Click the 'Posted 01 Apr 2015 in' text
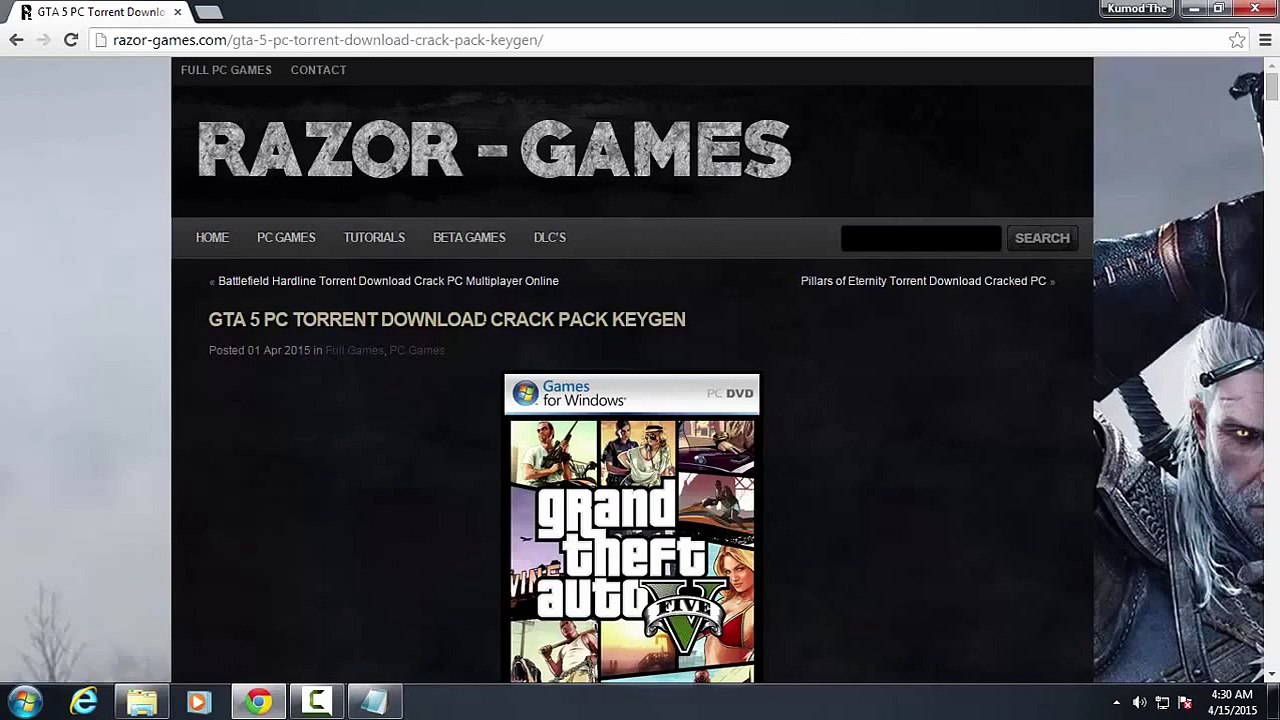This screenshot has height=720, width=1280. pyautogui.click(x=265, y=350)
